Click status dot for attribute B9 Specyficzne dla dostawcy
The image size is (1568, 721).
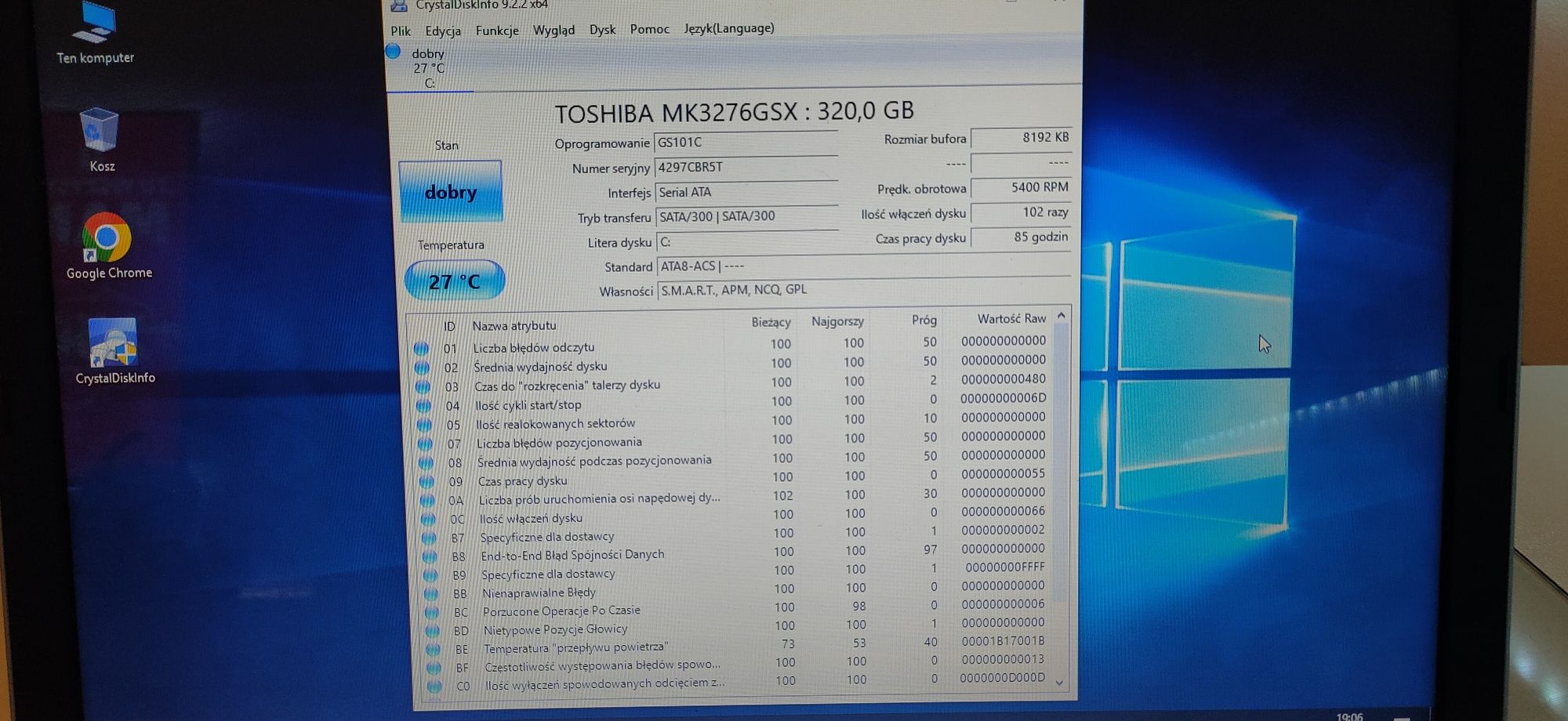point(430,574)
